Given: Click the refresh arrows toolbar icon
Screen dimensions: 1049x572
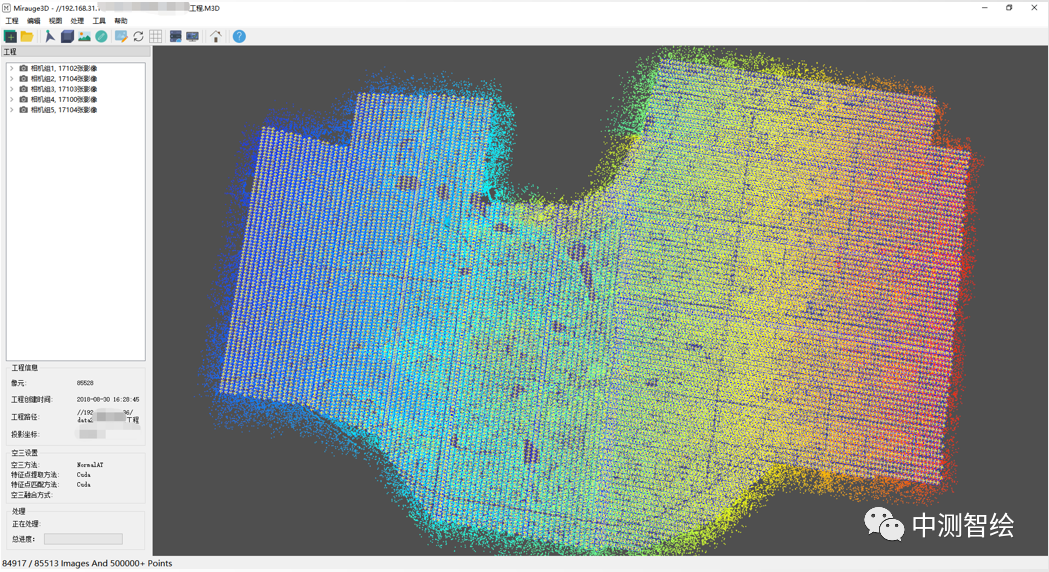Looking at the screenshot, I should click(138, 36).
